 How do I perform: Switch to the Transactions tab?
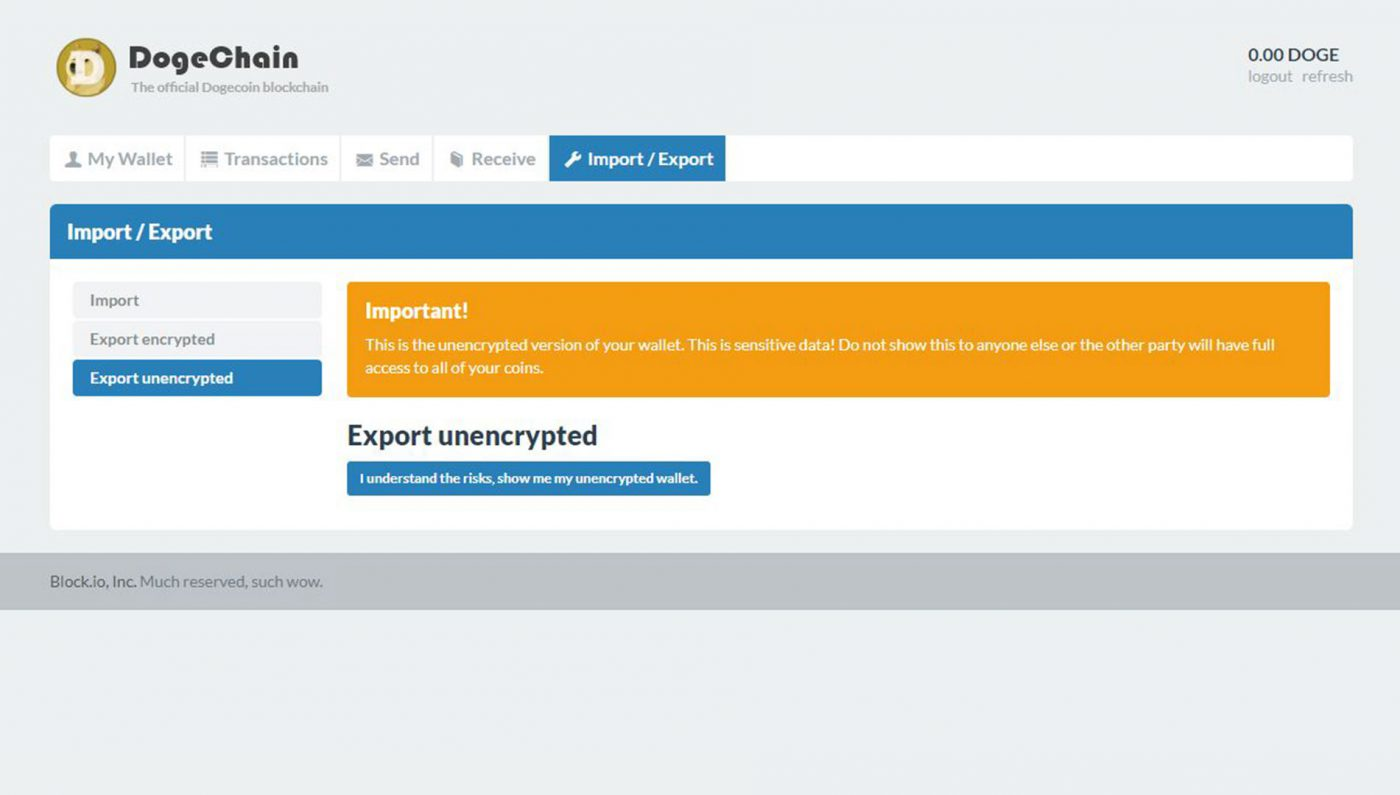(264, 159)
